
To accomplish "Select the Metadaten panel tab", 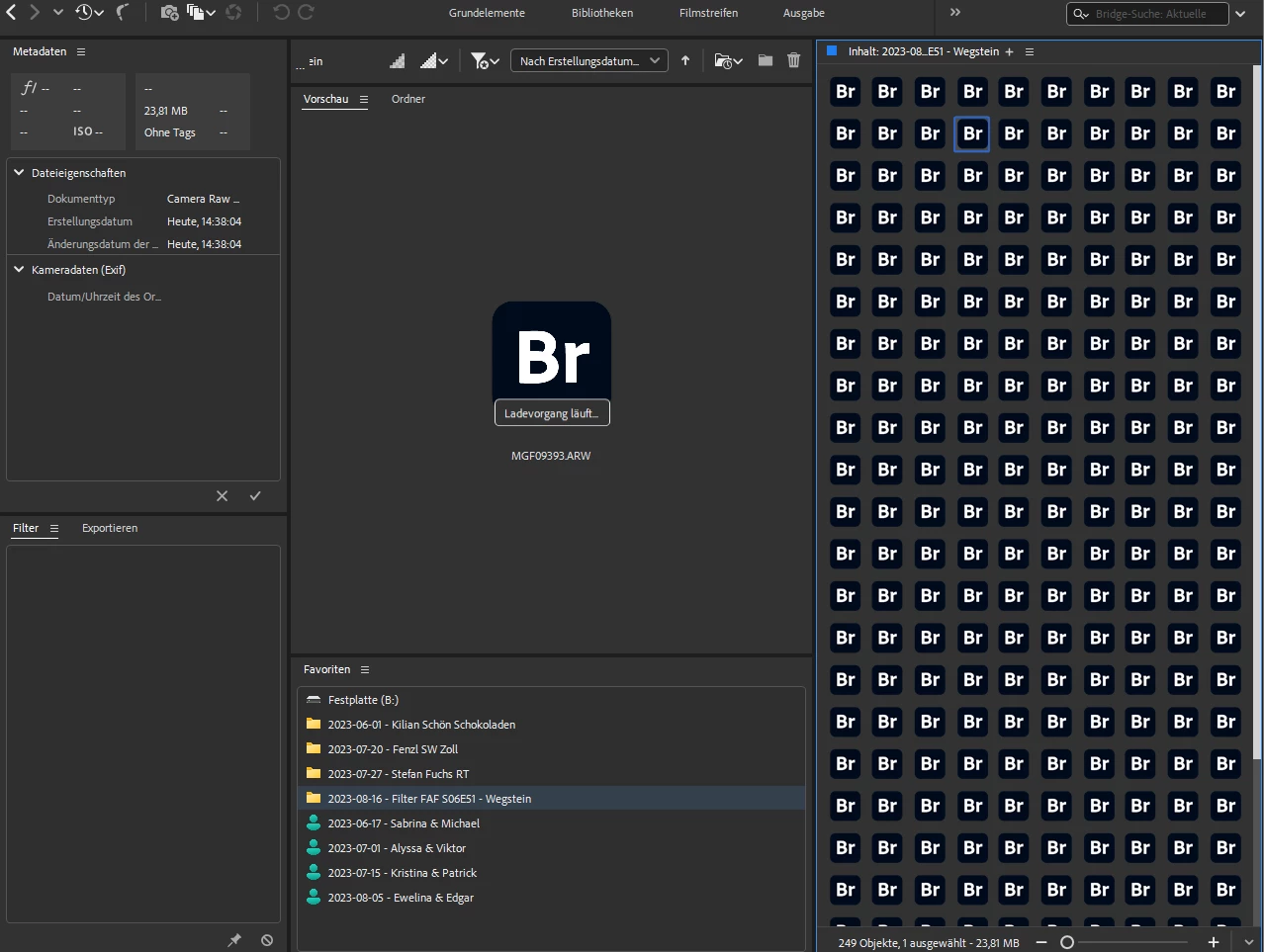I will coord(40,51).
